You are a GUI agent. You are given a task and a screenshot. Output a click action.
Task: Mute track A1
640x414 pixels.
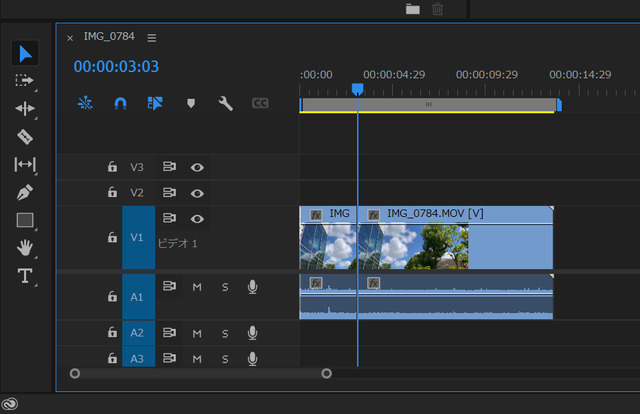197,287
